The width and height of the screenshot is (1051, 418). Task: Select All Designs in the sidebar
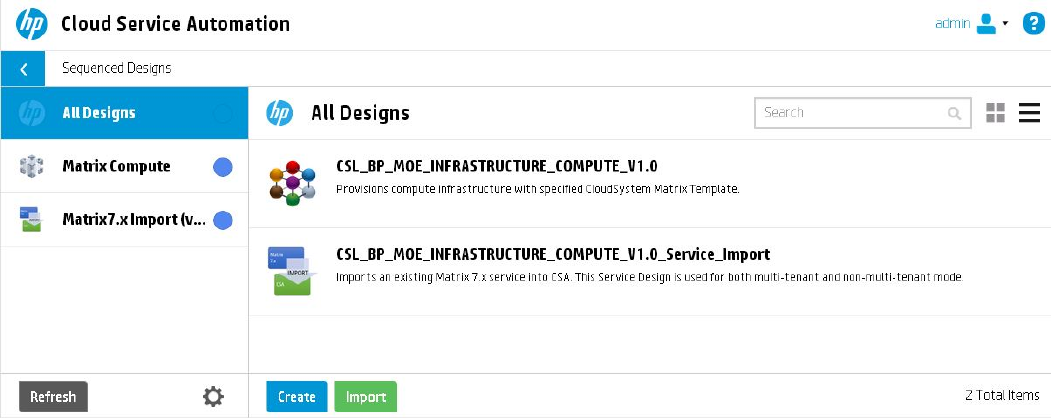pyautogui.click(x=125, y=113)
